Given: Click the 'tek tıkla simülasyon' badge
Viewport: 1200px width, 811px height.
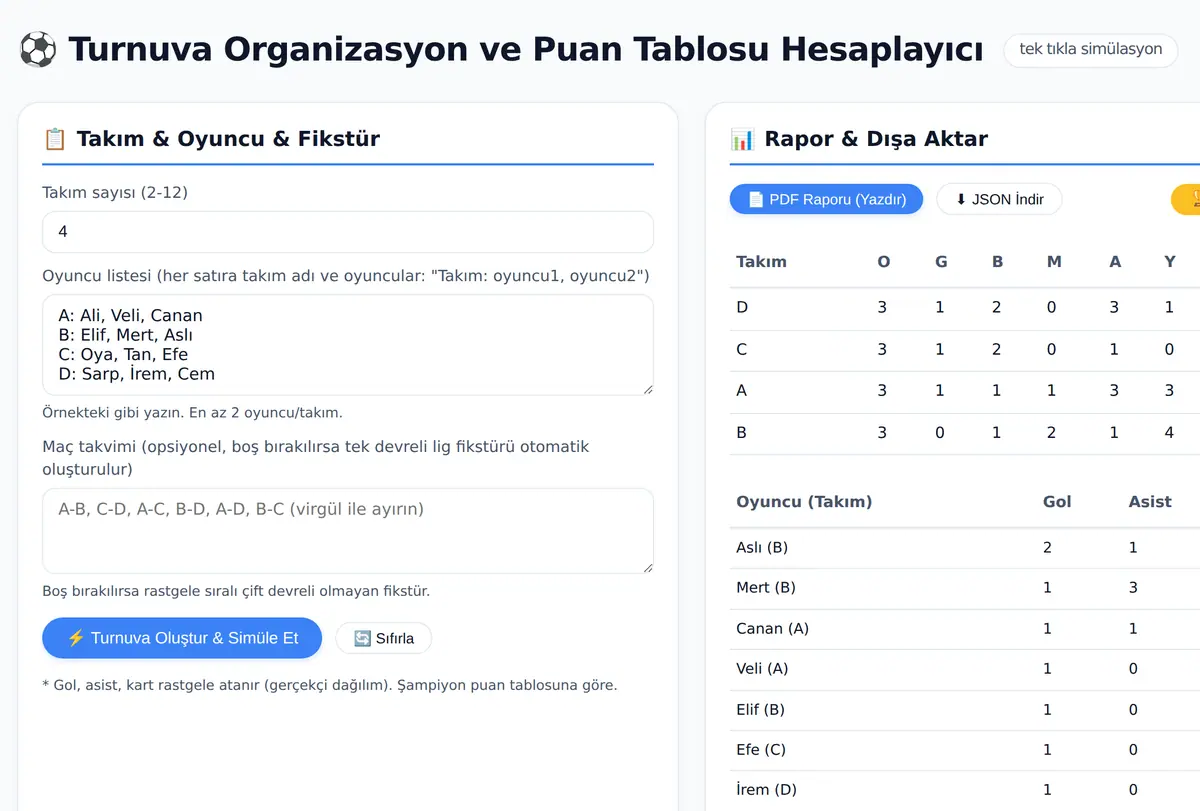Looking at the screenshot, I should pyautogui.click(x=1091, y=49).
